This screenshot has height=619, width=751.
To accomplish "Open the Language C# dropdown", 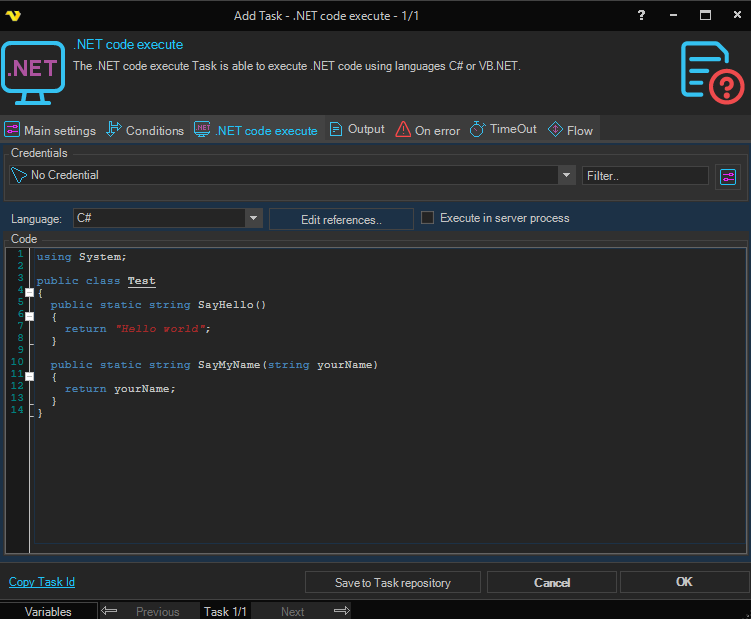I will 253,218.
